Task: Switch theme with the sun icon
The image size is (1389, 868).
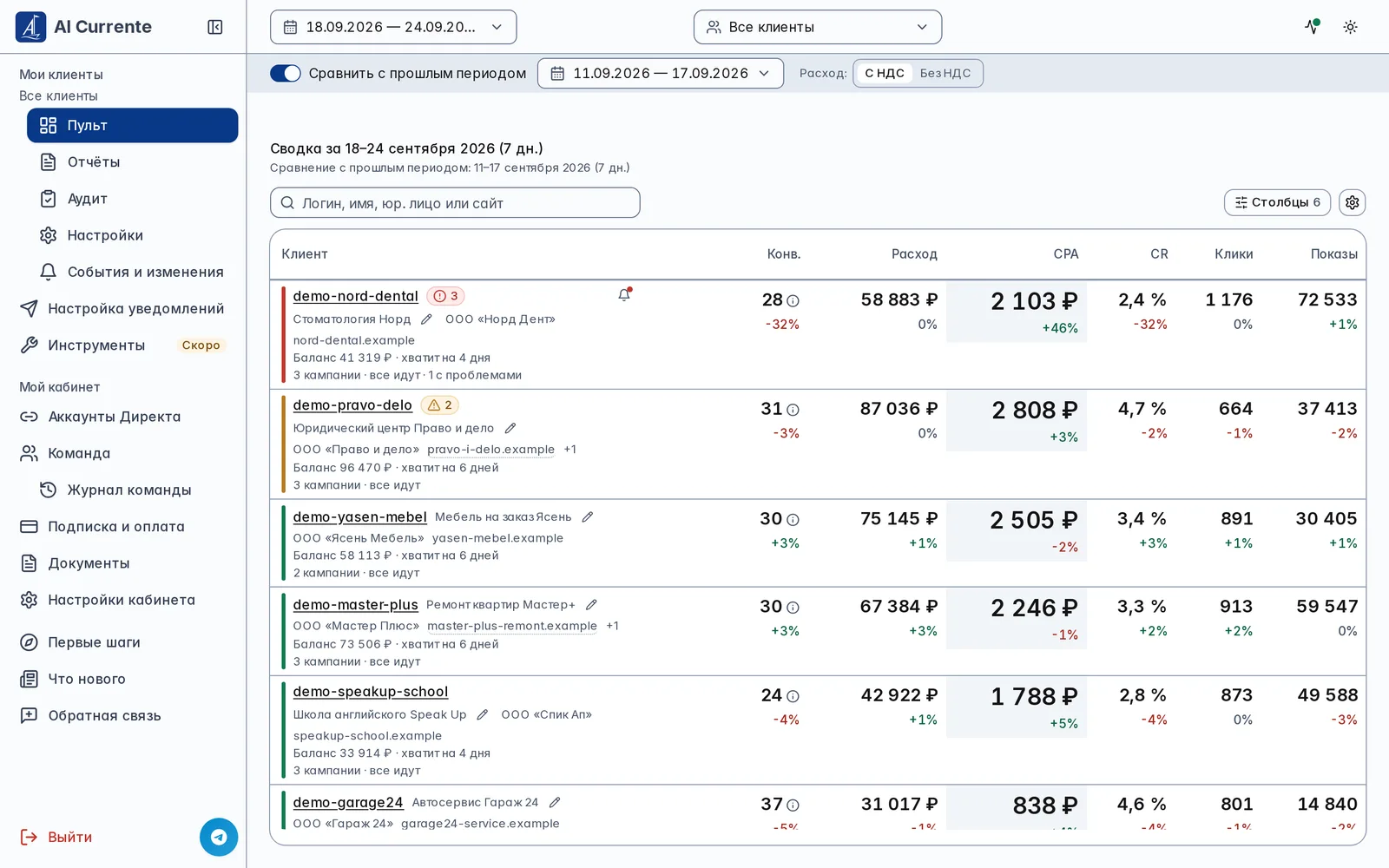Action: (x=1350, y=27)
